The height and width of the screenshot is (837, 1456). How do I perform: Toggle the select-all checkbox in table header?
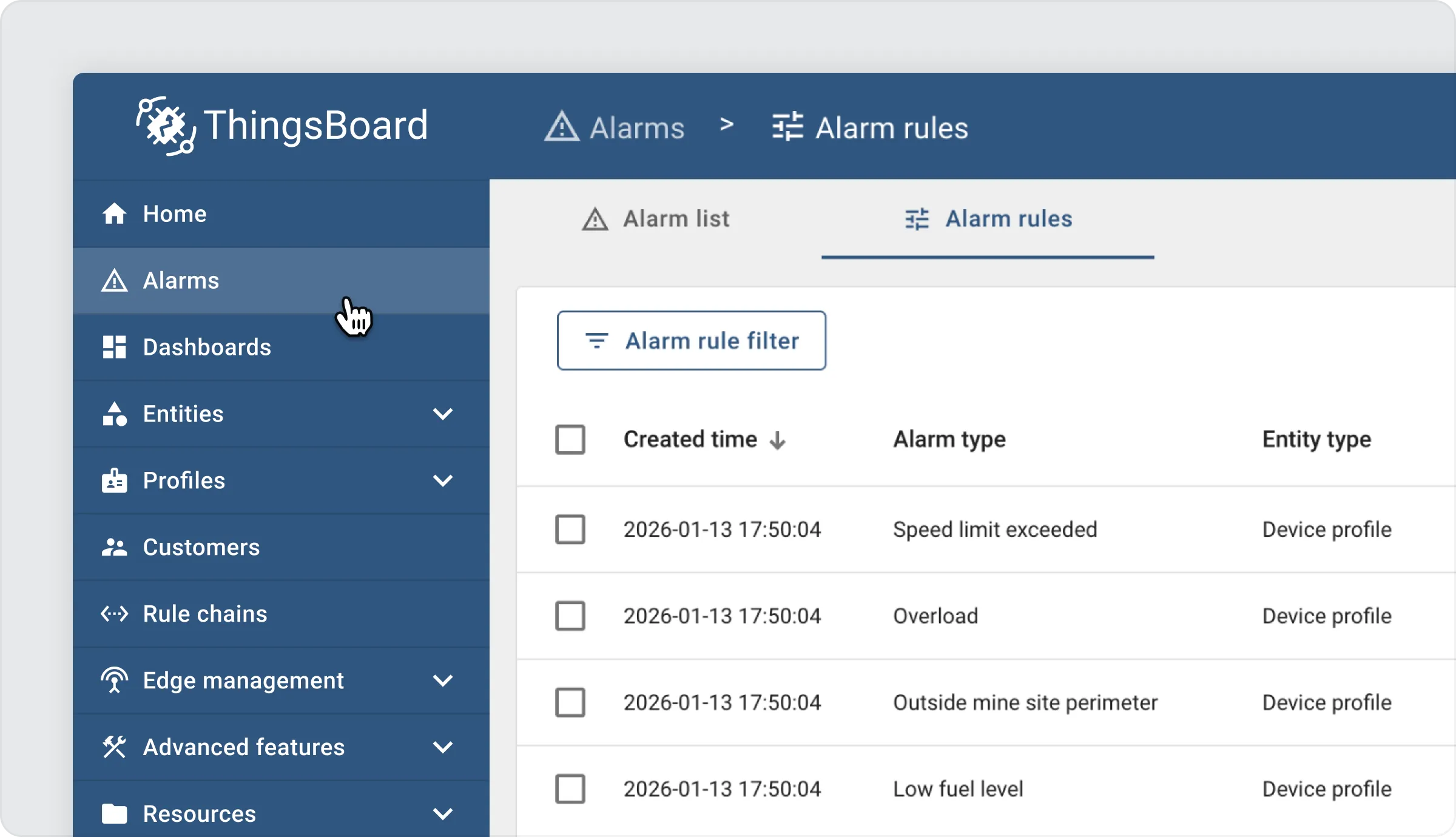click(x=570, y=440)
